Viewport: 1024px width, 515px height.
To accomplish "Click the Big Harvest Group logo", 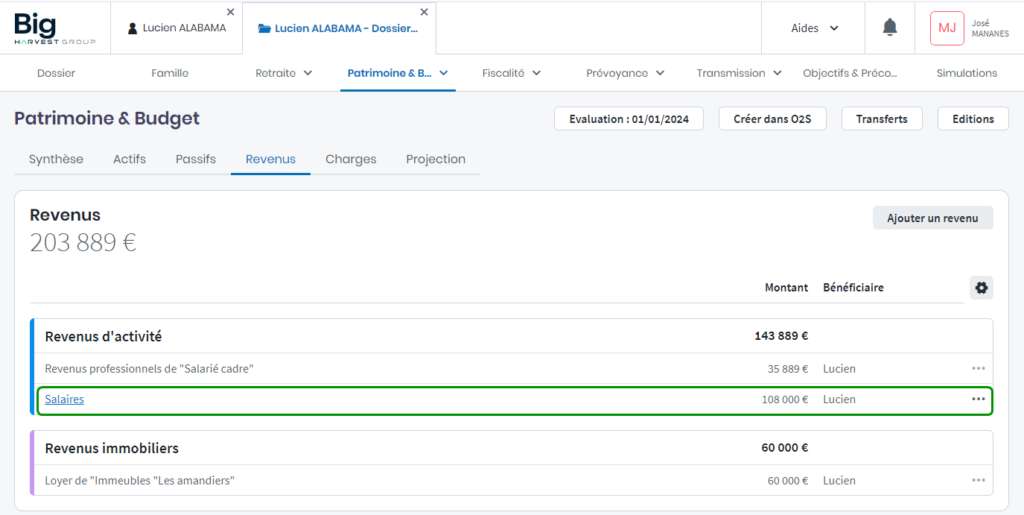I will pyautogui.click(x=55, y=28).
